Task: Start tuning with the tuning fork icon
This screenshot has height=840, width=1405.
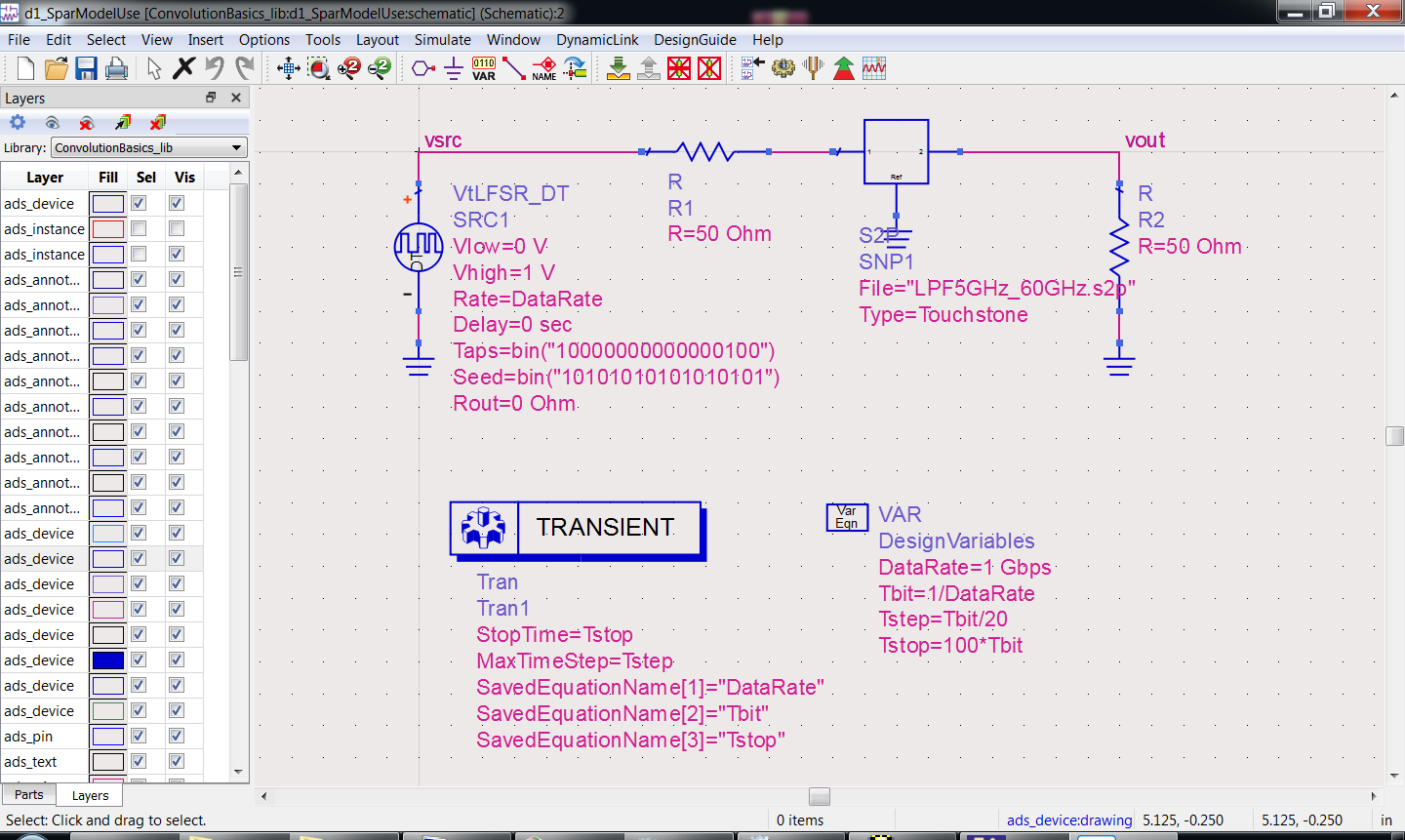Action: tap(813, 68)
